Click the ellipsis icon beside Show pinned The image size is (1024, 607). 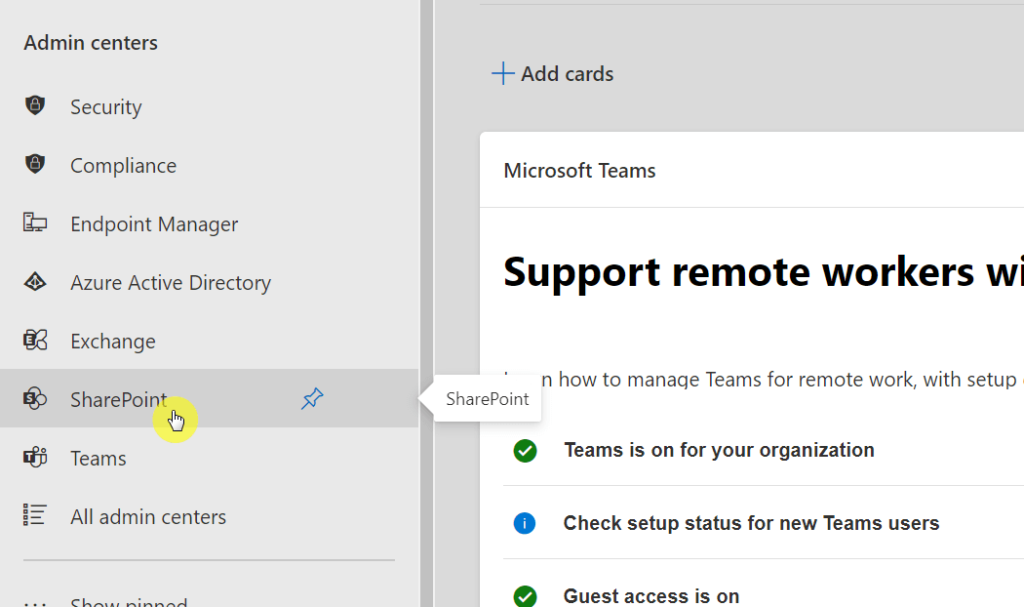pyautogui.click(x=35, y=604)
